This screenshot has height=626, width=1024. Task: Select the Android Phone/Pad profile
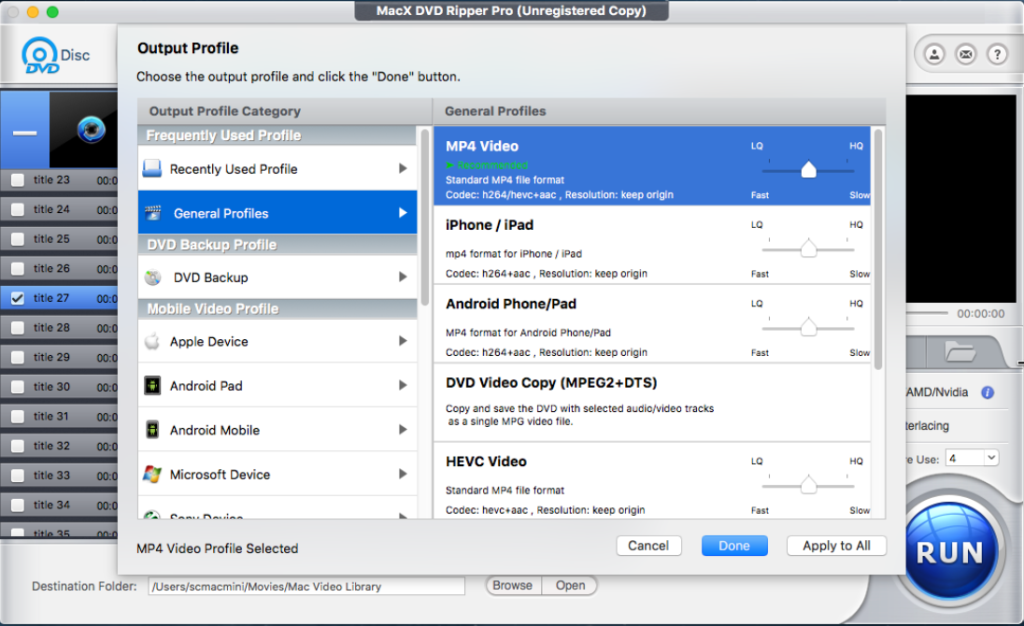pyautogui.click(x=652, y=324)
